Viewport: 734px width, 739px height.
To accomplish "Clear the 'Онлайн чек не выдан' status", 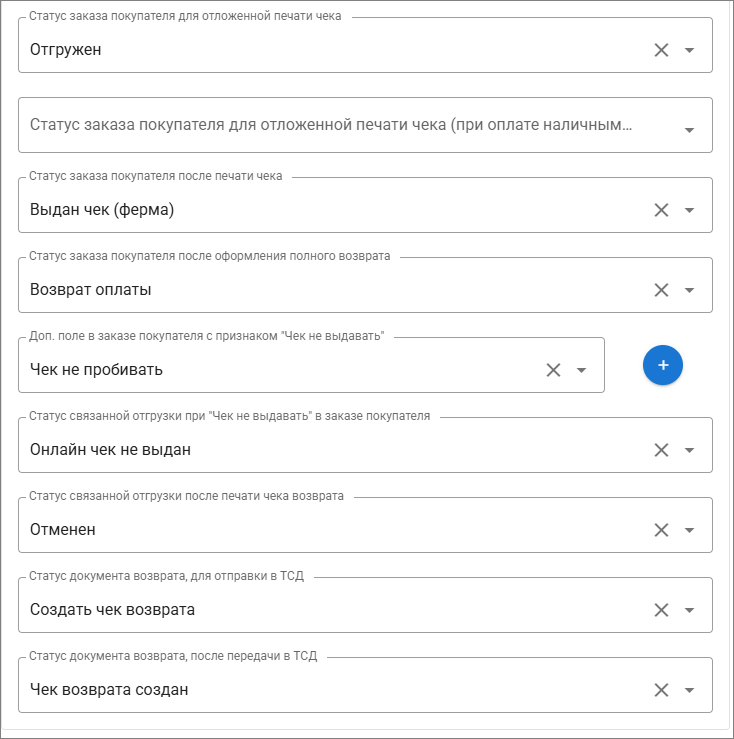I will click(661, 450).
